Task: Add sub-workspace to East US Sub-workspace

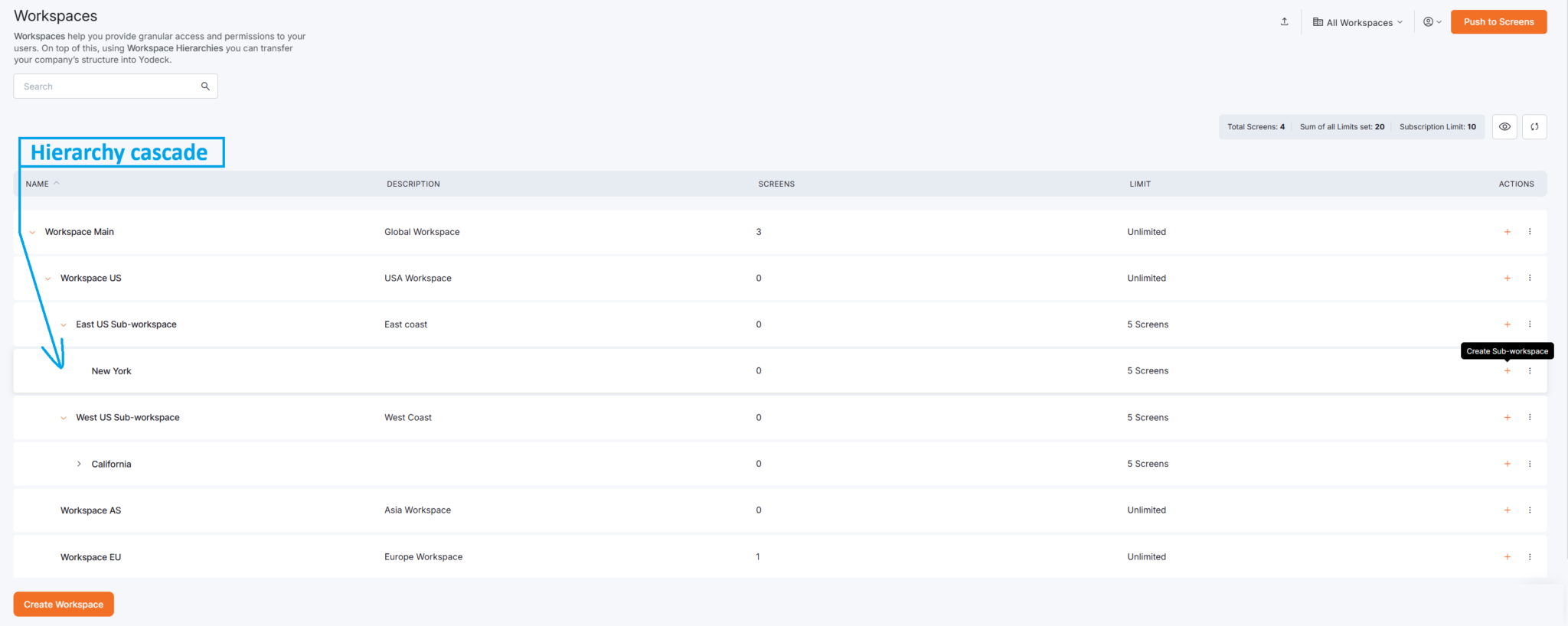Action: click(1507, 324)
